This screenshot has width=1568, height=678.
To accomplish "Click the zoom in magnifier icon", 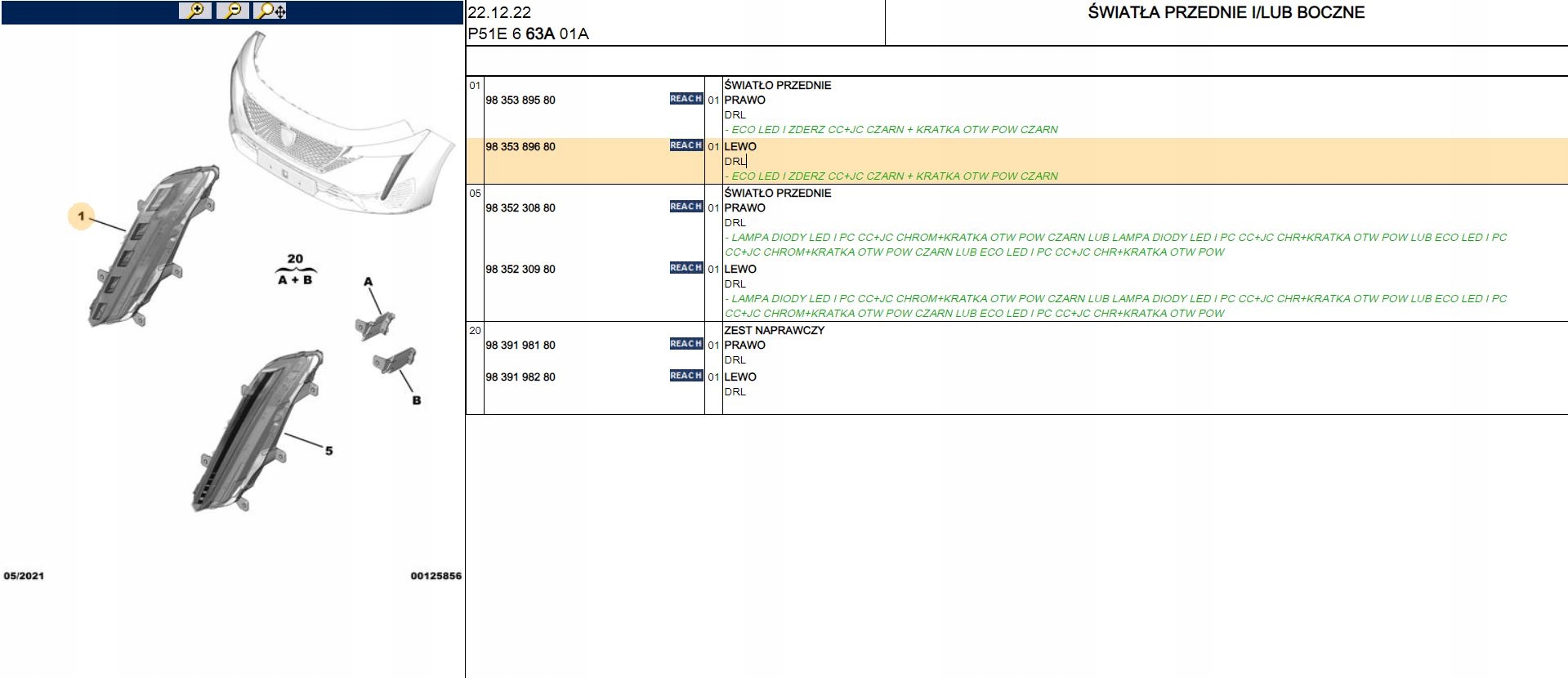I will pyautogui.click(x=195, y=11).
